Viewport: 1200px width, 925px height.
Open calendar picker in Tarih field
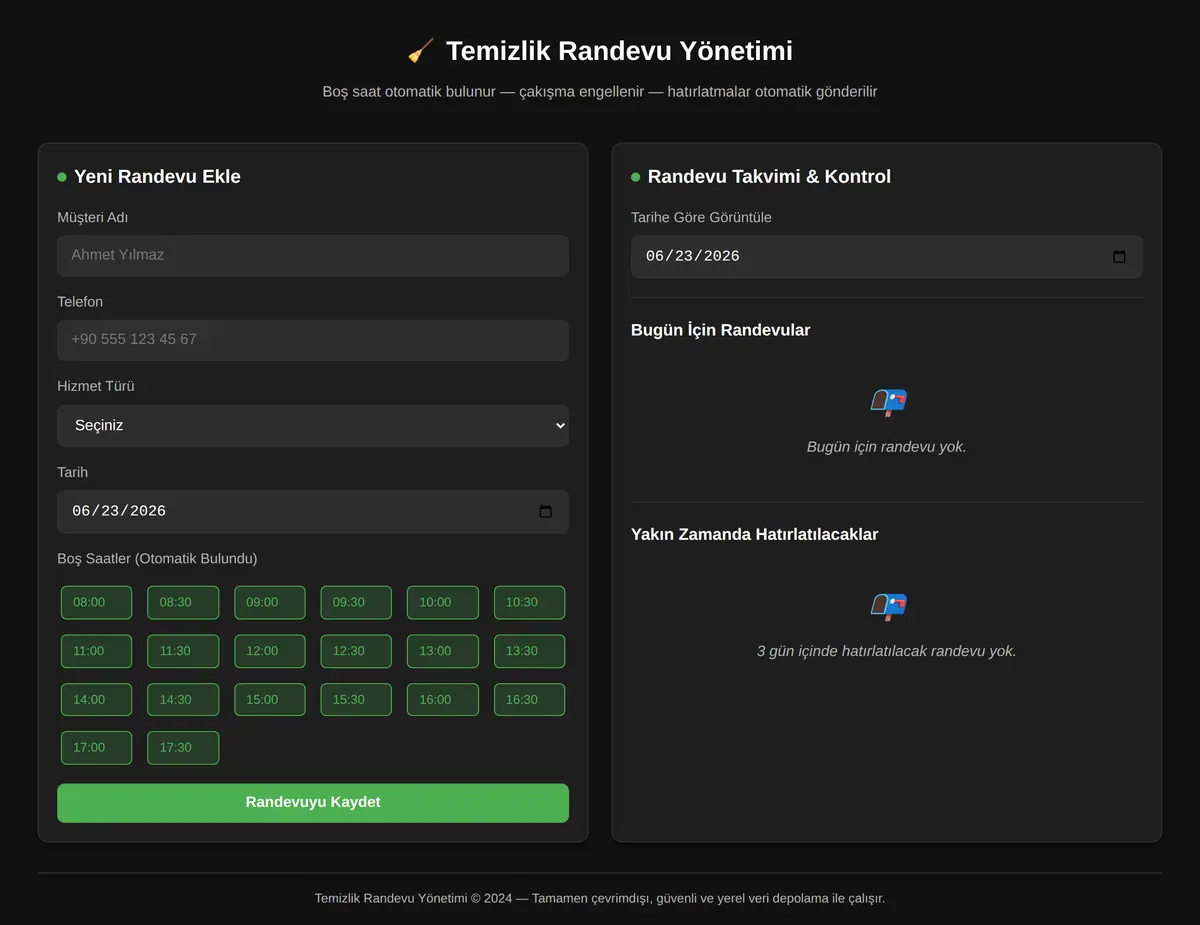coord(545,512)
